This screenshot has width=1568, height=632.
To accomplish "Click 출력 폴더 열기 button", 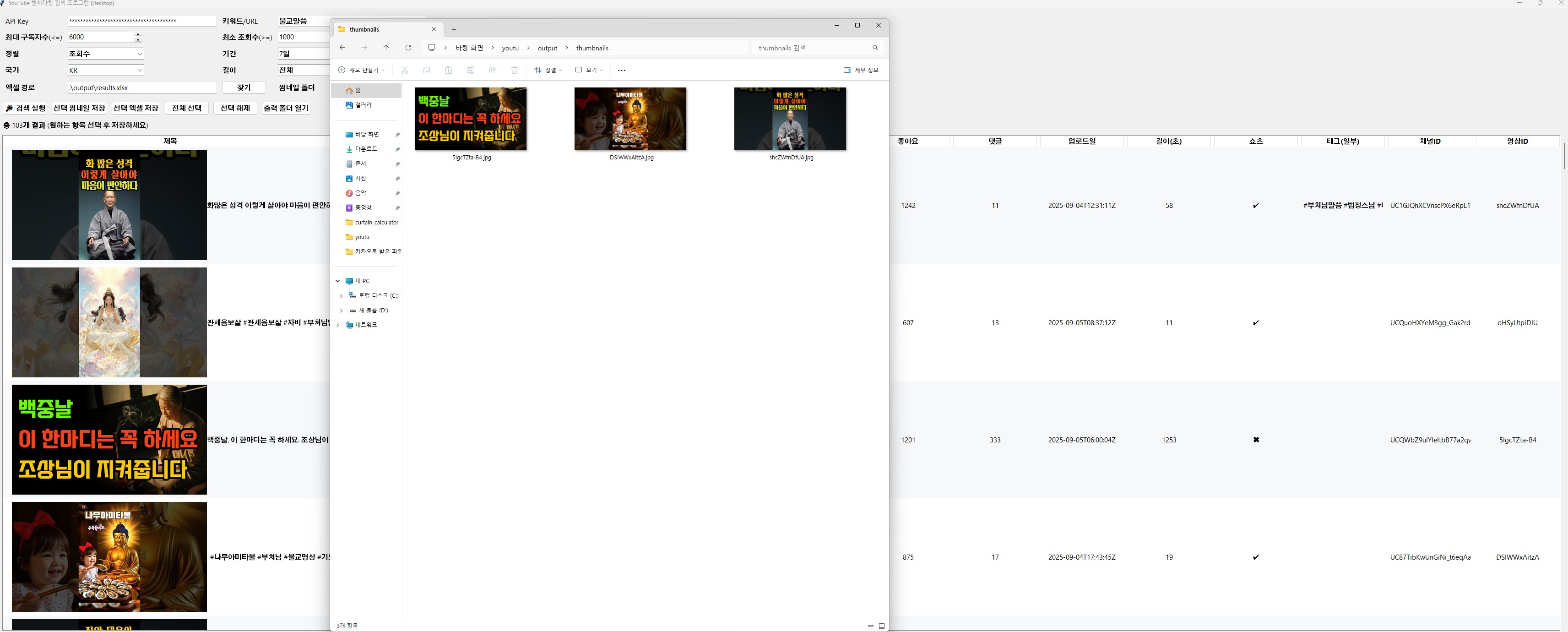I will 286,108.
